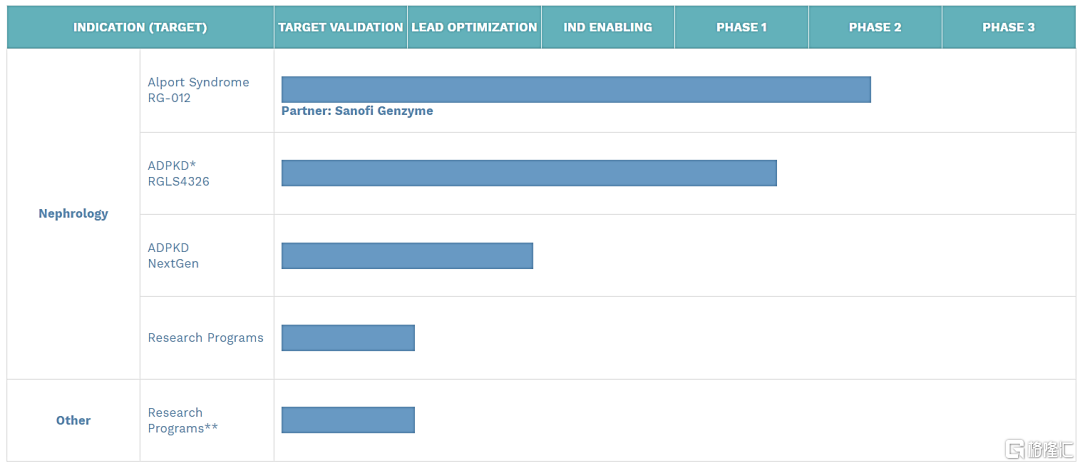
Task: Click the Nephrology Research Programs progress bar
Action: [348, 338]
